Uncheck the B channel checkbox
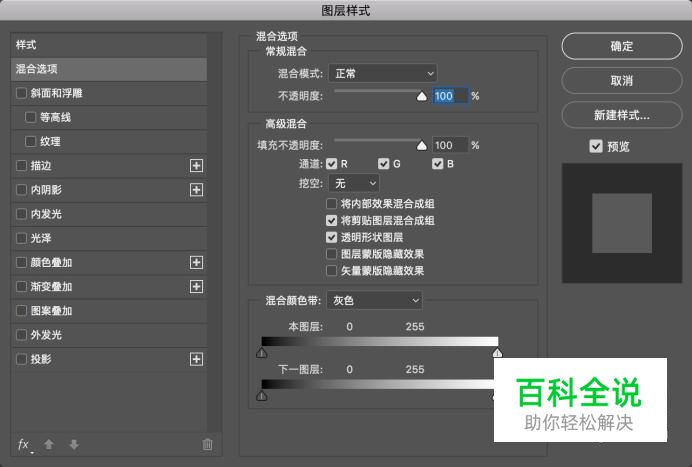The width and height of the screenshot is (692, 467). pyautogui.click(x=437, y=164)
